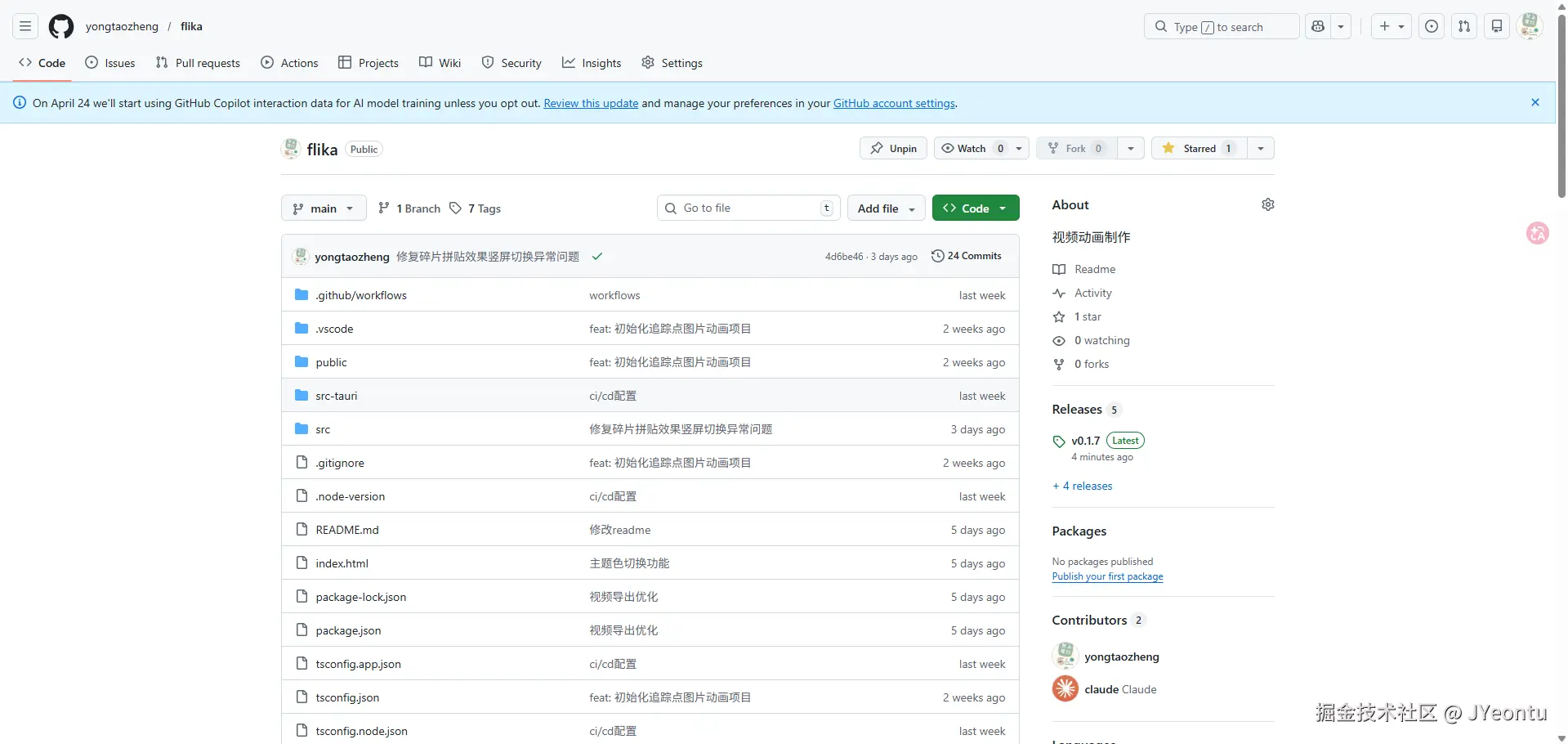Expand the Copilot dropdown arrow in header
This screenshot has width=1568, height=744.
pos(1341,26)
